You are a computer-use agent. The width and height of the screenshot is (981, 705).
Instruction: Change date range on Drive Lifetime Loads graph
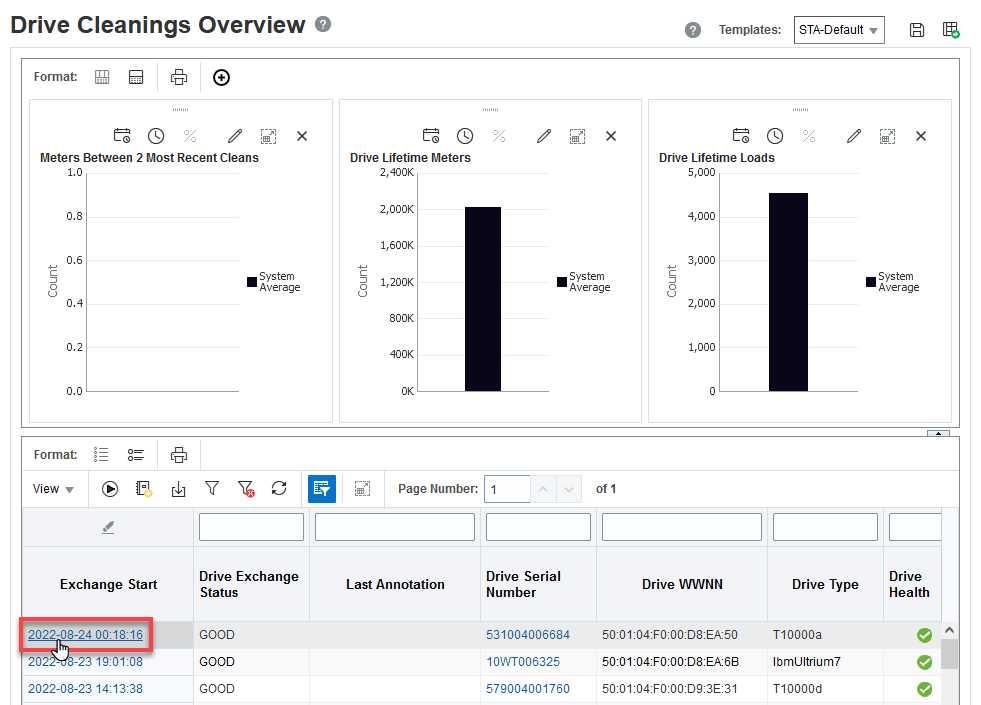[741, 136]
